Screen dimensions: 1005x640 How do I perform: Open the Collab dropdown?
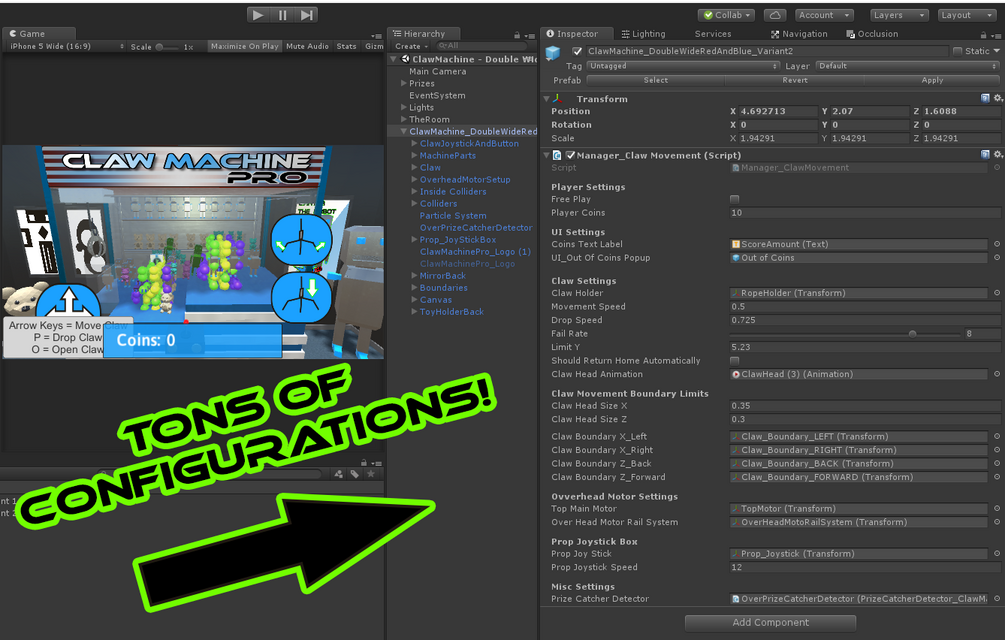pyautogui.click(x=727, y=15)
